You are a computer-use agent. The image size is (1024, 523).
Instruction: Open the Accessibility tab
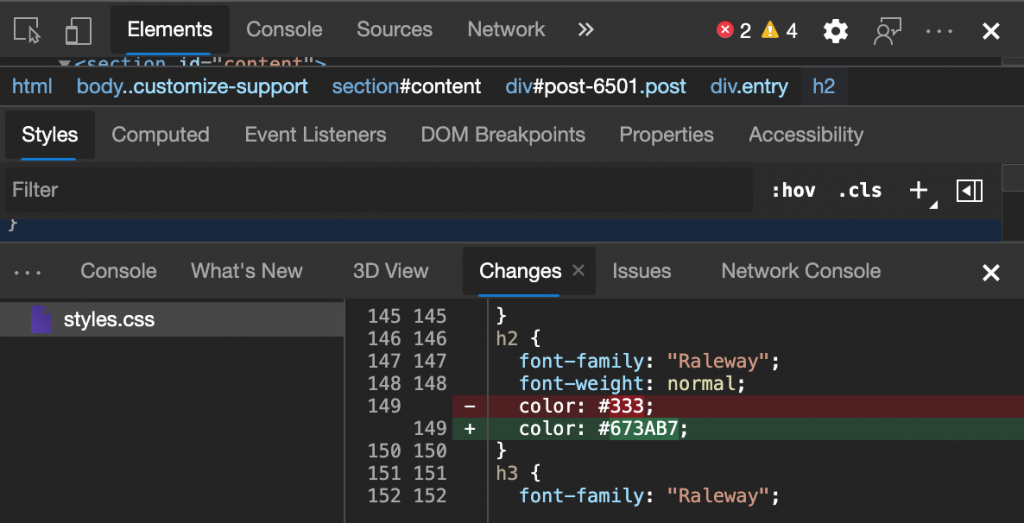point(806,135)
